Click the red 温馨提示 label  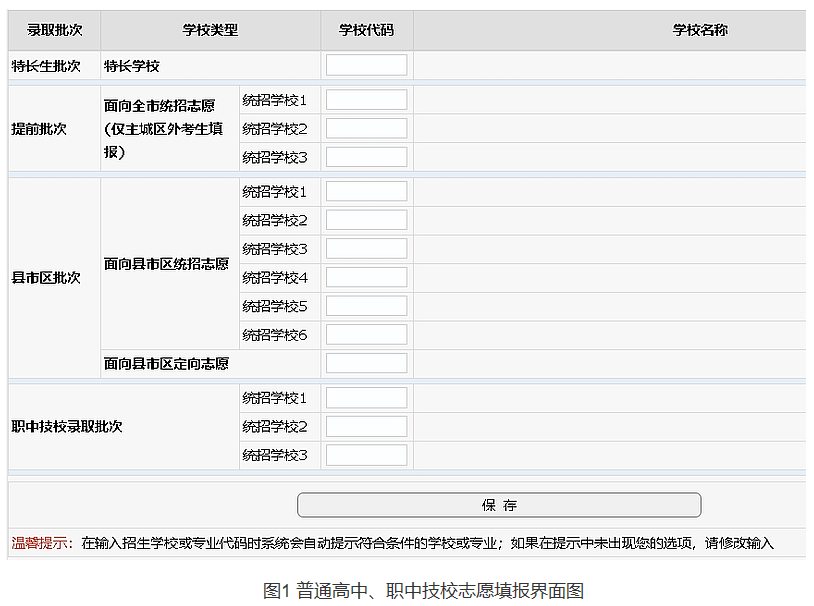(41, 543)
